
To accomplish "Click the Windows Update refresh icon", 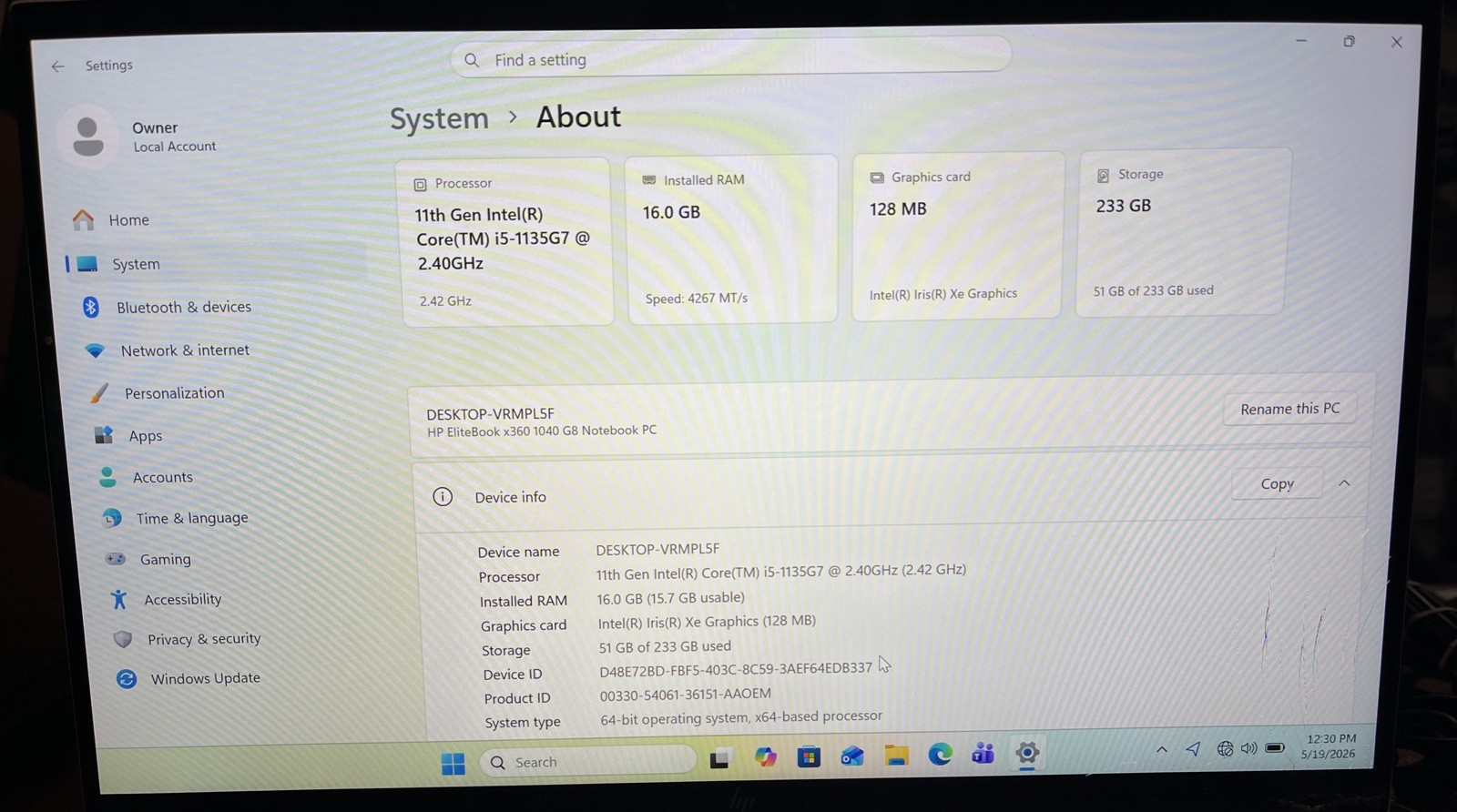I will [127, 679].
